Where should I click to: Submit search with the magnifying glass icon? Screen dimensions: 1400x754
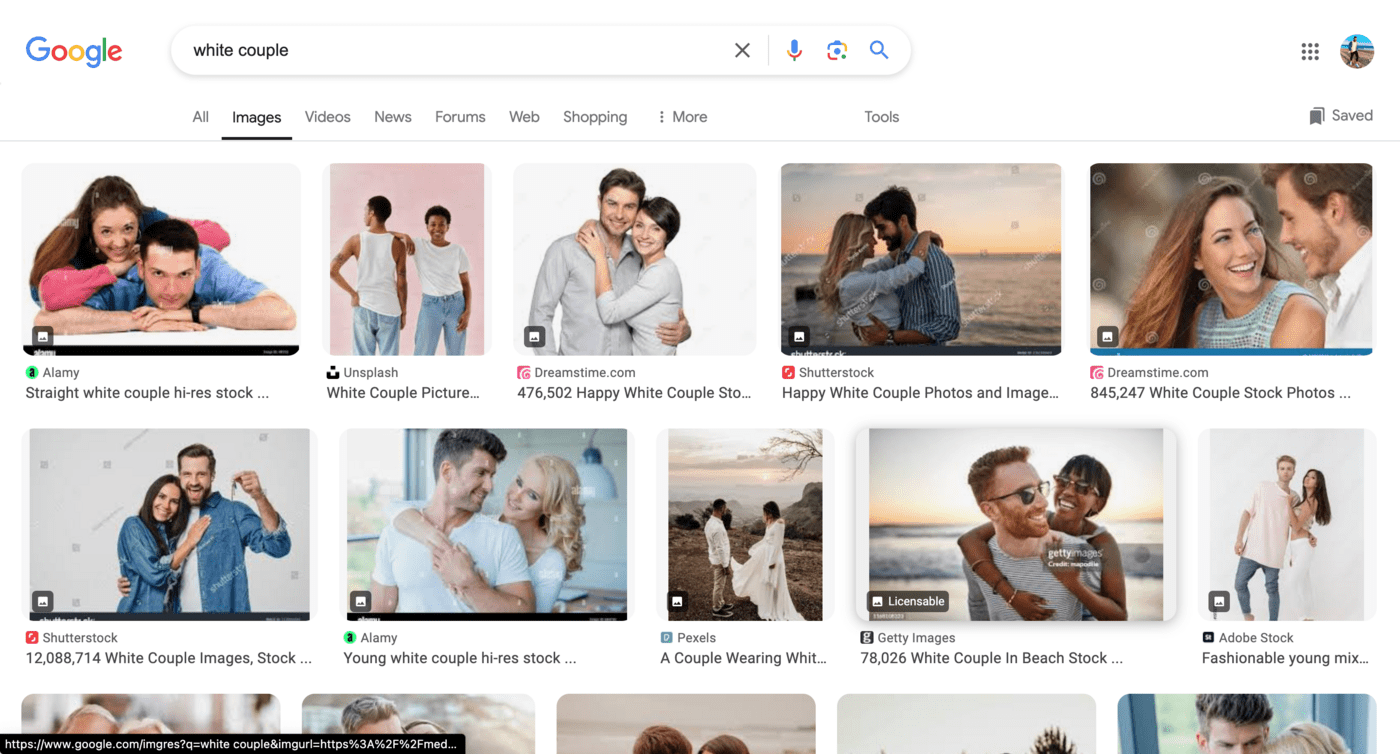click(x=879, y=50)
